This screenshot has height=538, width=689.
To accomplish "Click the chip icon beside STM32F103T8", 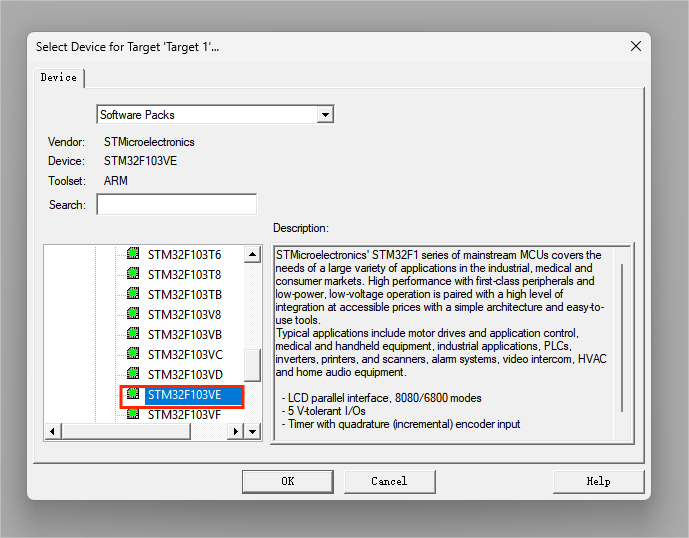I will pyautogui.click(x=132, y=274).
